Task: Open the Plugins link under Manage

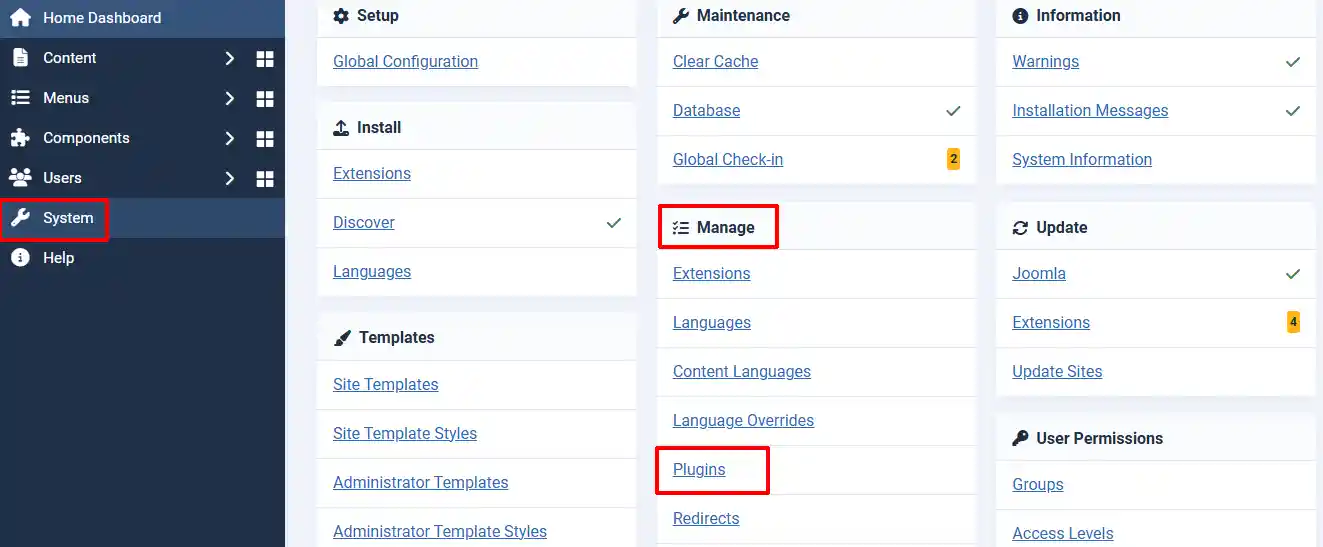Action: [x=699, y=469]
